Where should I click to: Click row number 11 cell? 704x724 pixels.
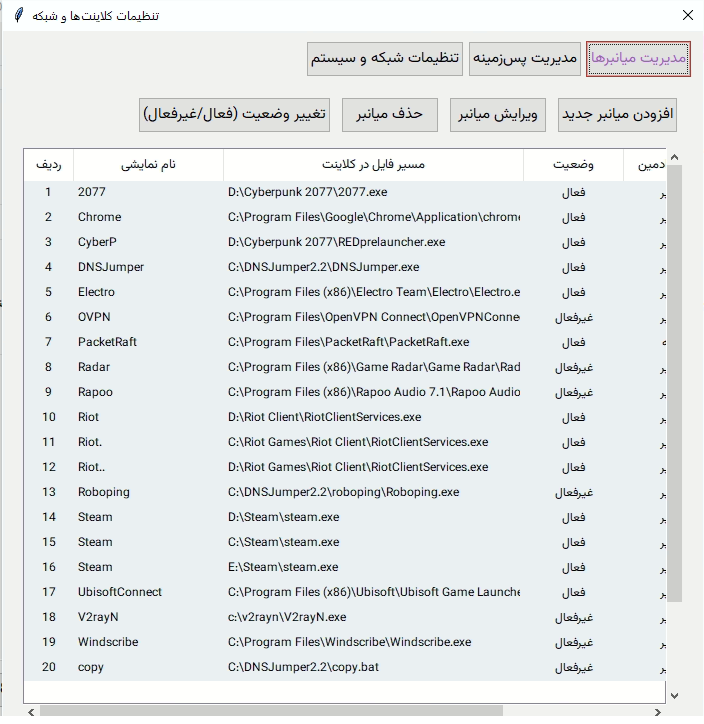(48, 442)
